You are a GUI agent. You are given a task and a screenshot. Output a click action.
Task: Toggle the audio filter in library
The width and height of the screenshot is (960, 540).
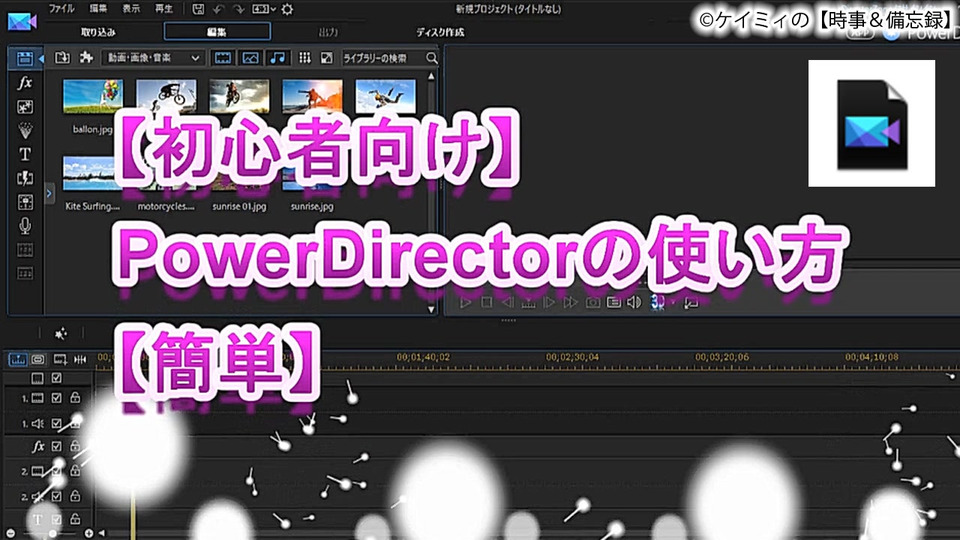tap(277, 58)
